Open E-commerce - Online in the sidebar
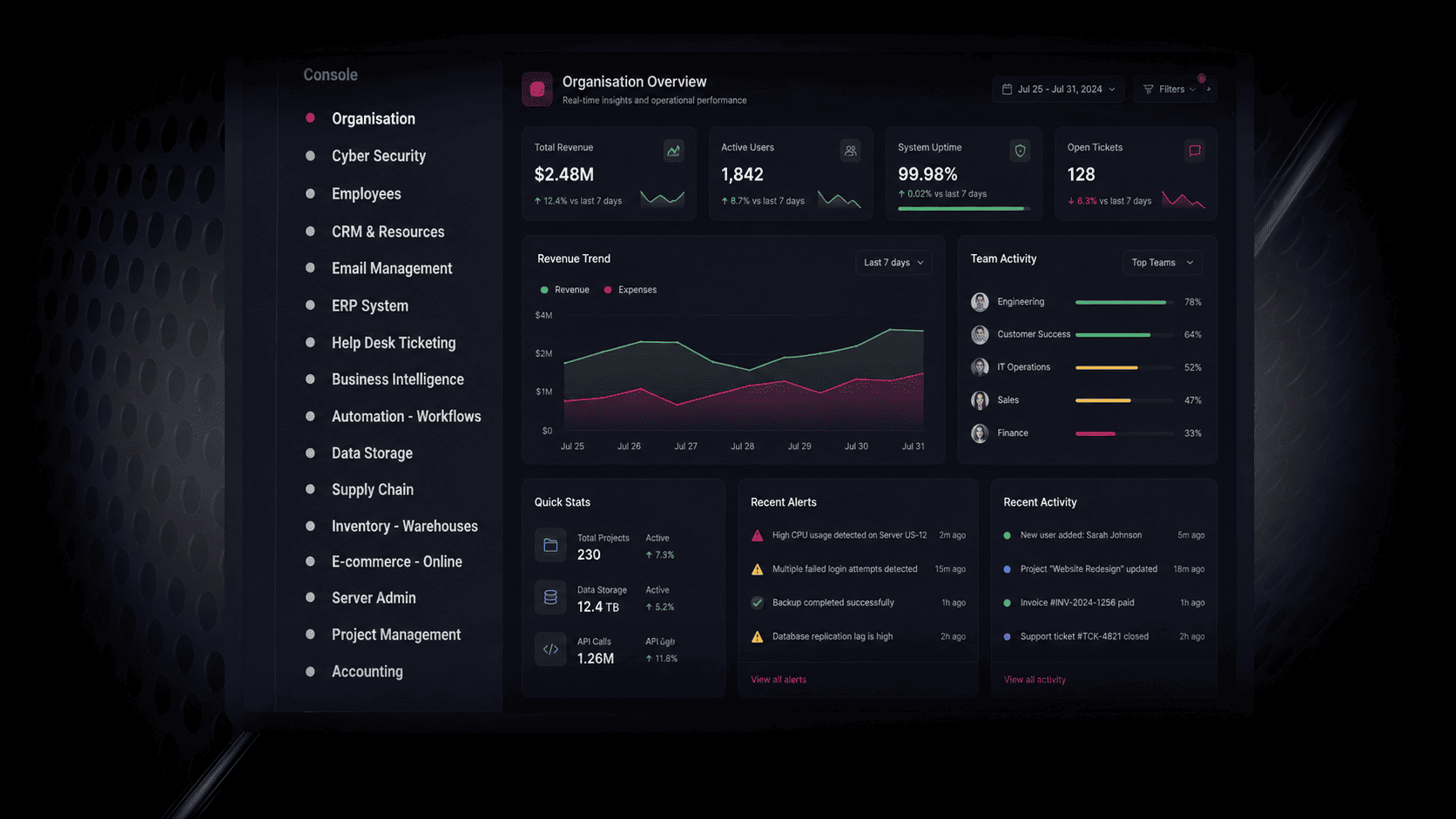 [x=396, y=562]
